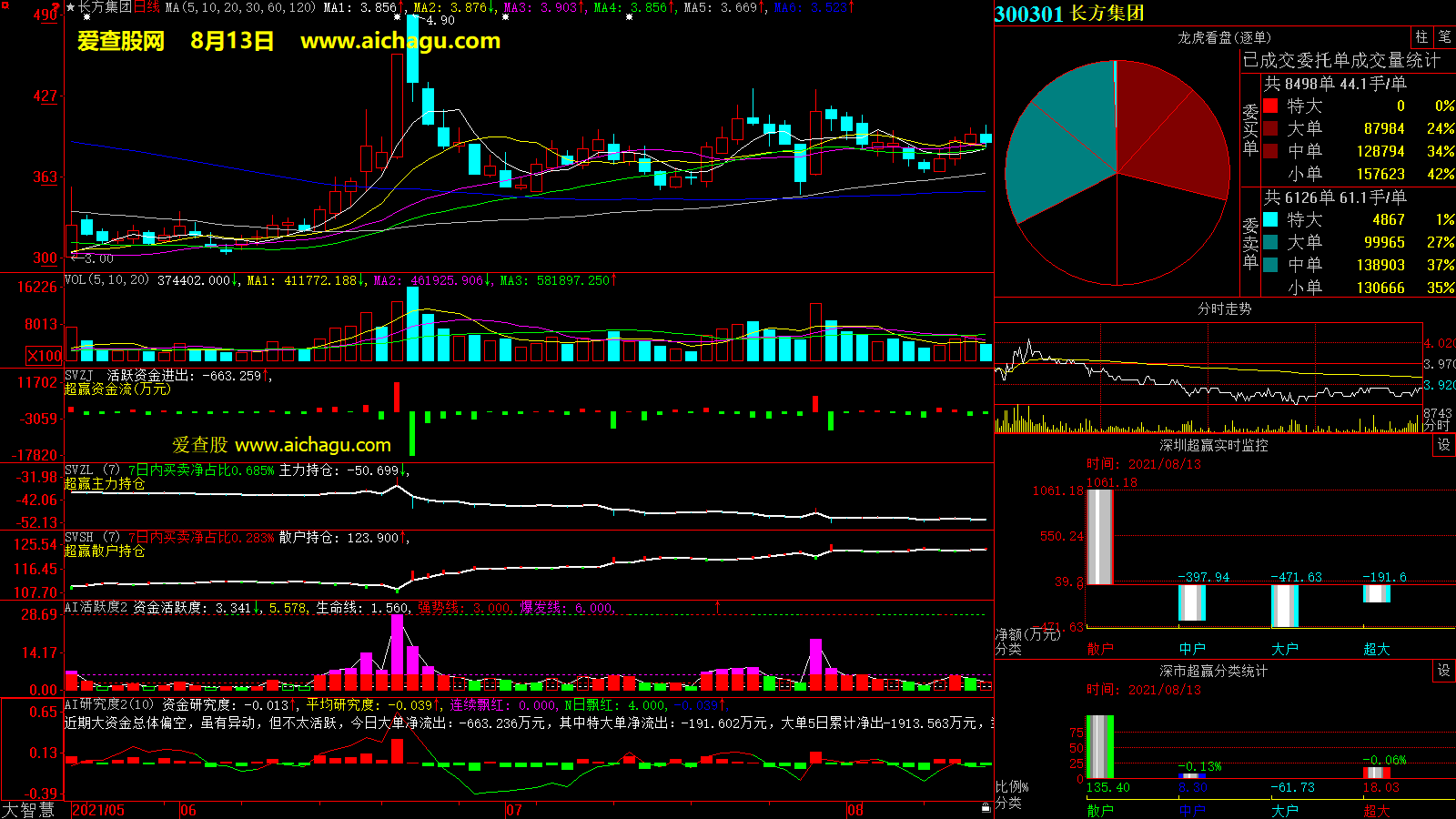Open 设 settings for 深圳超赢实时监控 panel
1456x819 pixels.
pyautogui.click(x=1444, y=445)
